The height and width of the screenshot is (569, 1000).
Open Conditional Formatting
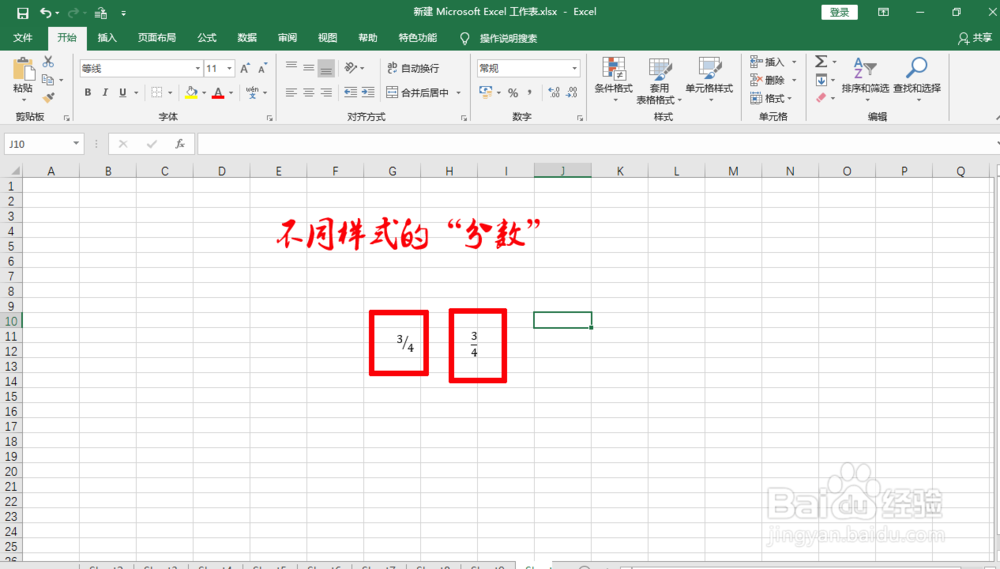614,80
